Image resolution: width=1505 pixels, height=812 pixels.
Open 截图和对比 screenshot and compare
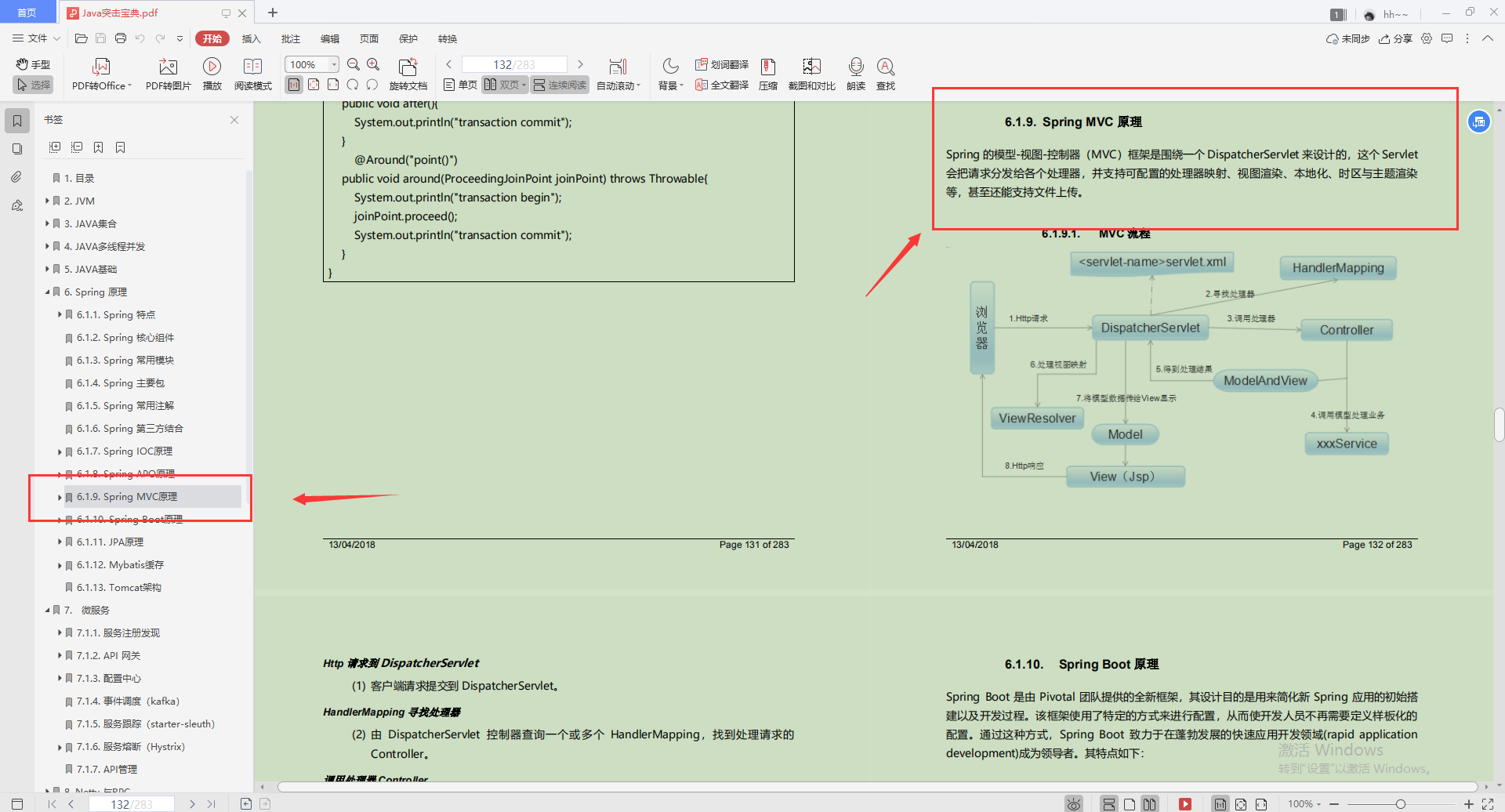(x=812, y=75)
